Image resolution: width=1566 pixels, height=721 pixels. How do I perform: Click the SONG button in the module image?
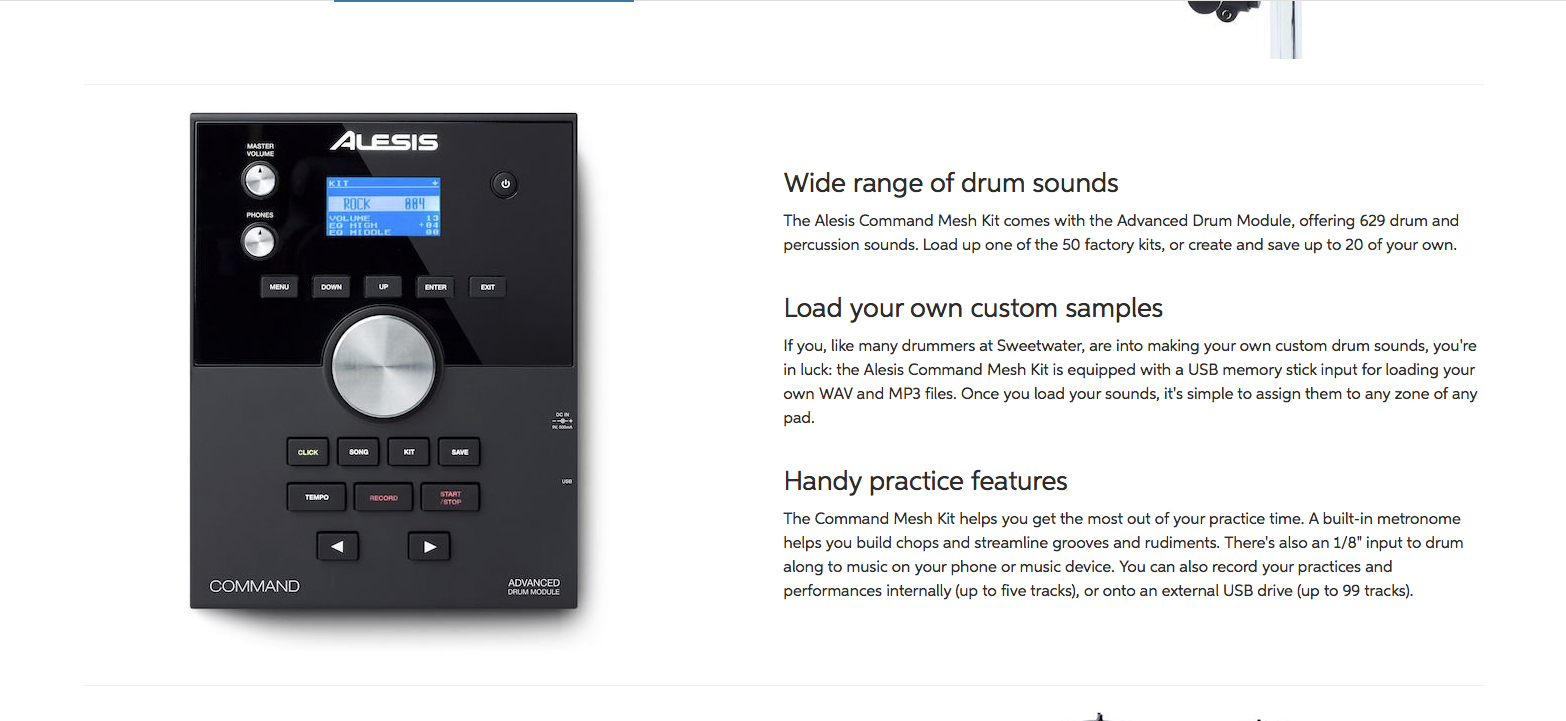tap(359, 452)
